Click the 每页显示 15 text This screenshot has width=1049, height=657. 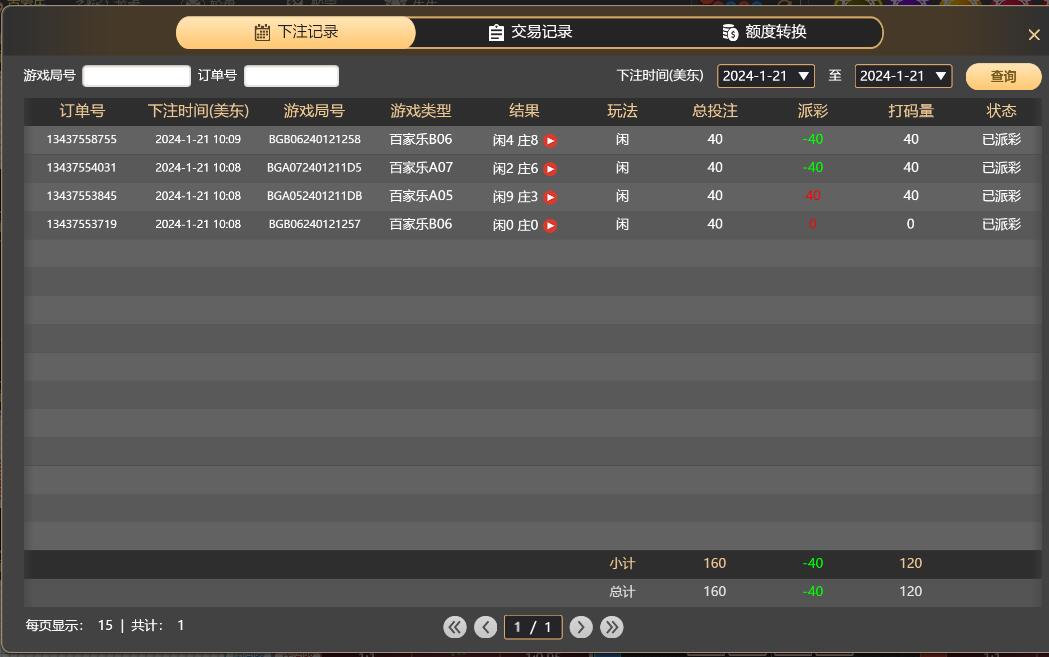click(69, 626)
